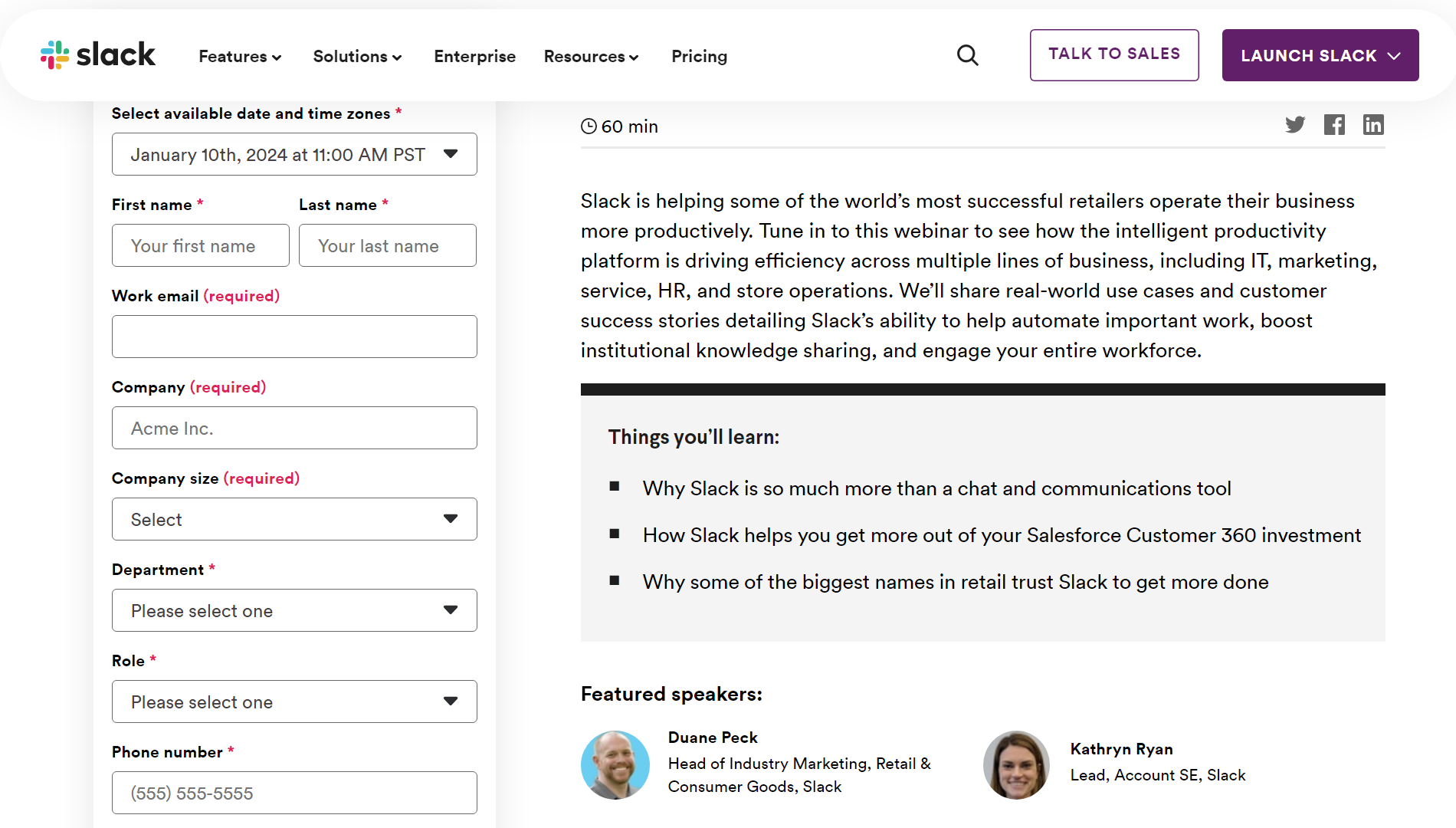Click the Talk to Sales button
This screenshot has width=1456, height=828.
click(1114, 54)
